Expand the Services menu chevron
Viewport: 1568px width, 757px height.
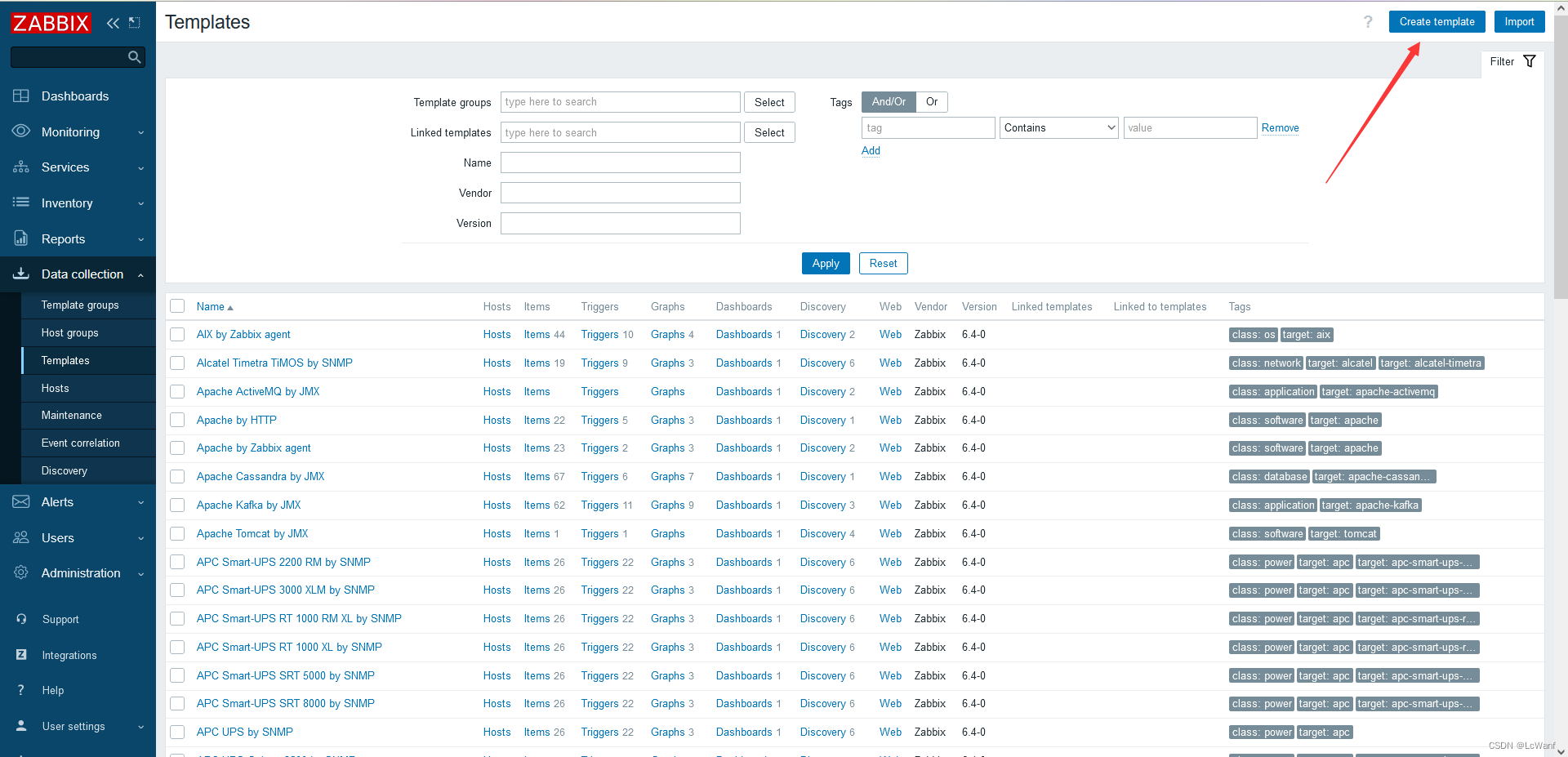(x=140, y=167)
